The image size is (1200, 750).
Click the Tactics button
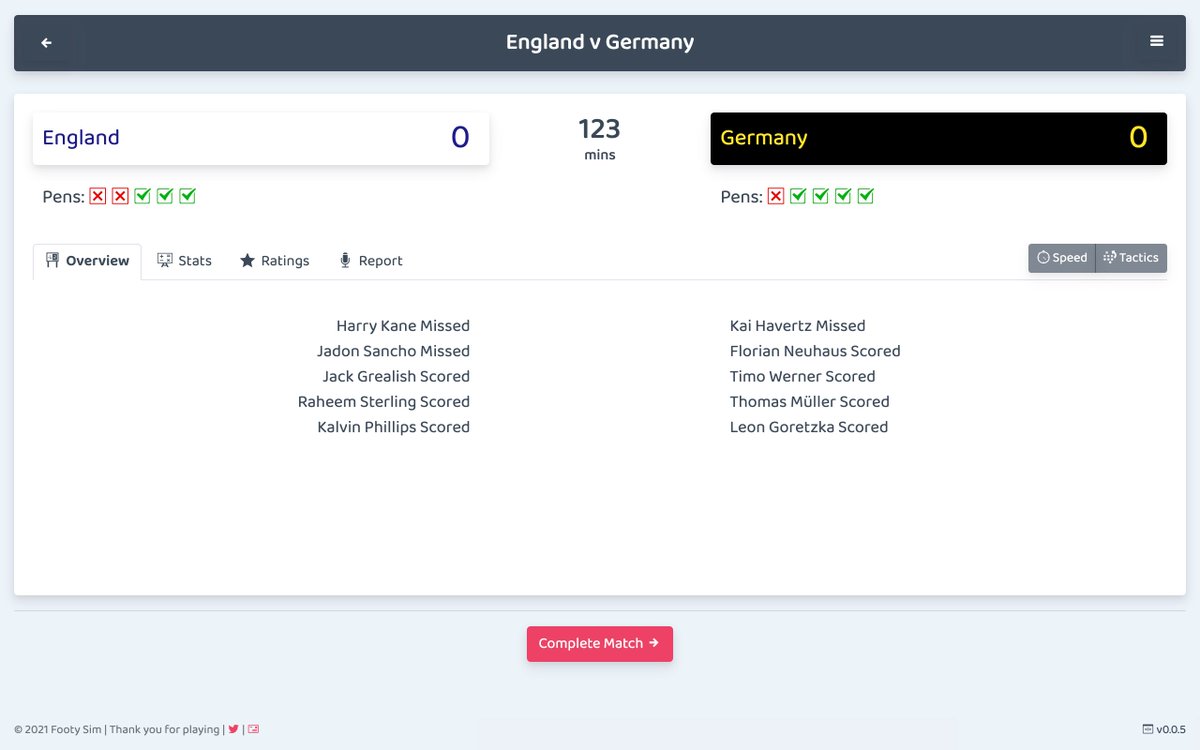[x=1131, y=258]
